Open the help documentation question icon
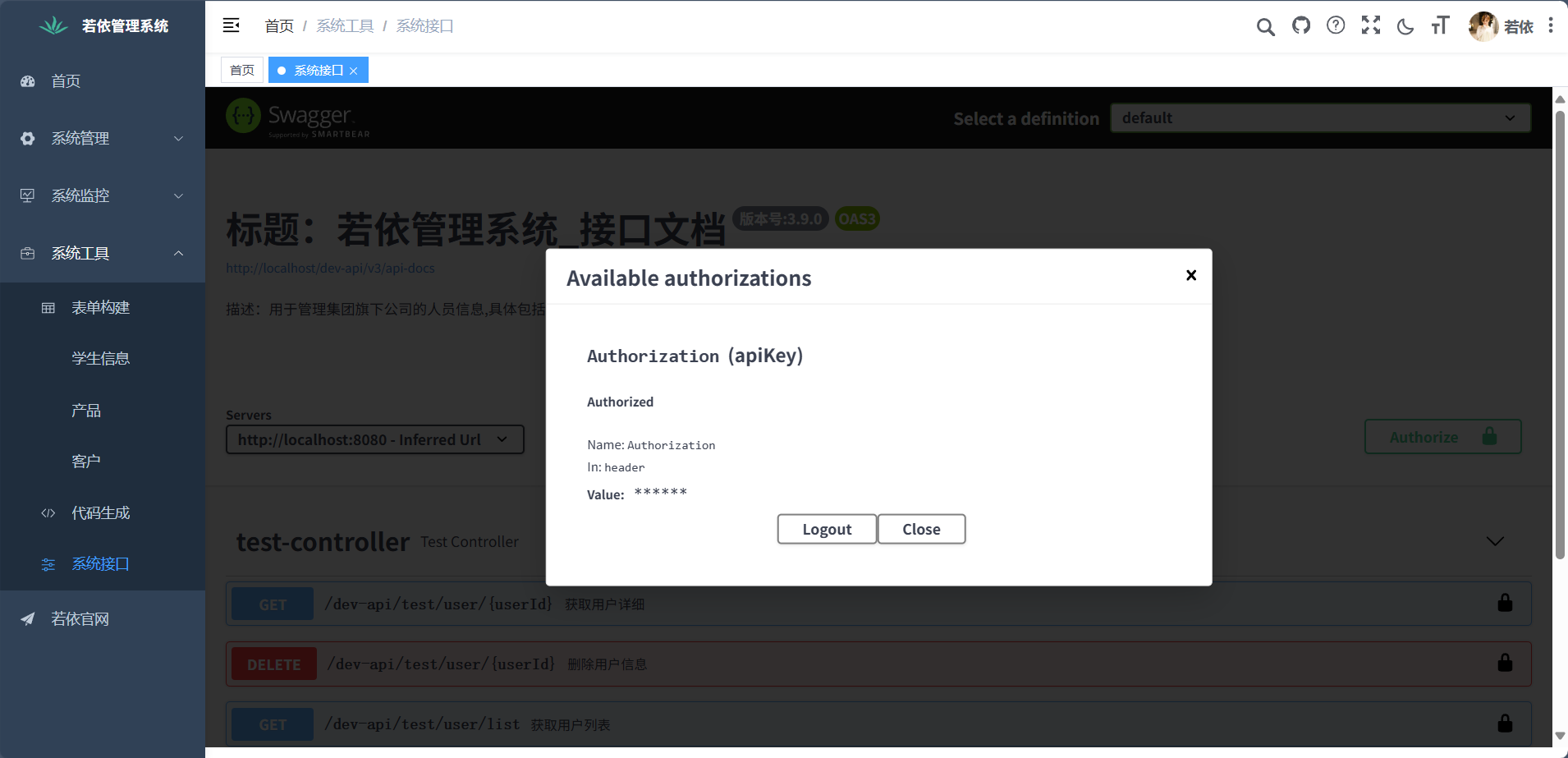This screenshot has height=758, width=1568. 1336,25
